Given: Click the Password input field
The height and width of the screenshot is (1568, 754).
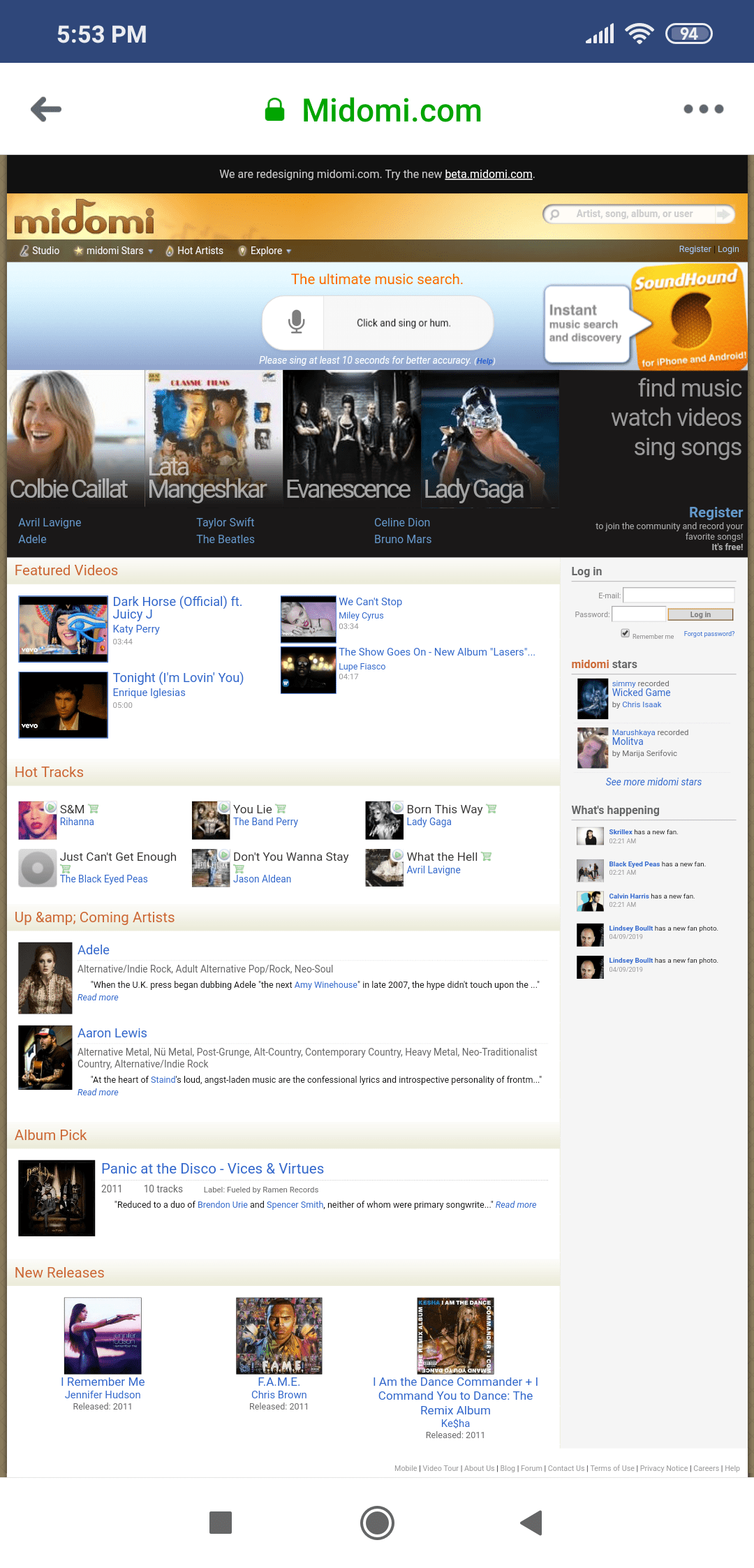Looking at the screenshot, I should [x=639, y=614].
